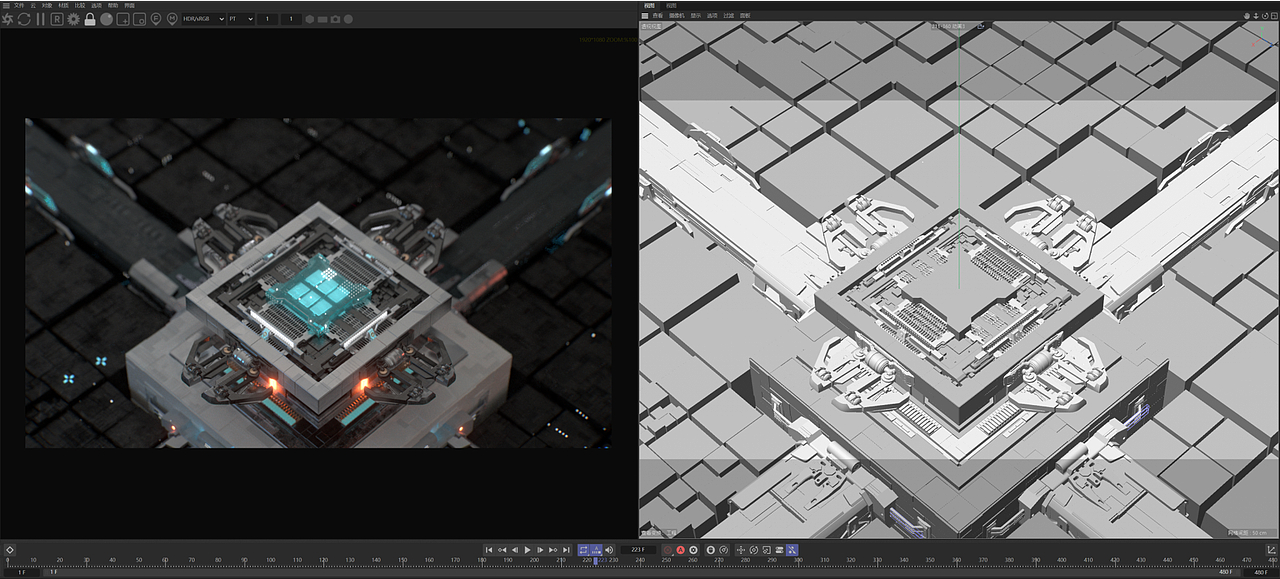The image size is (1280, 579).
Task: Activate render region icon with plus
Action: click(123, 19)
